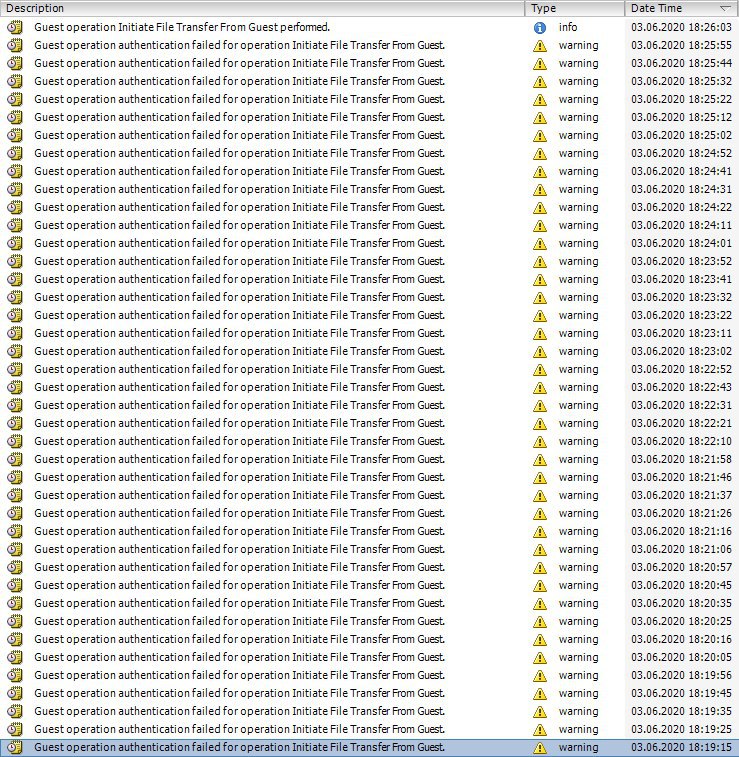The width and height of the screenshot is (739, 757).
Task: Select the failed authentication description at 18:19:35
Action: click(x=239, y=711)
